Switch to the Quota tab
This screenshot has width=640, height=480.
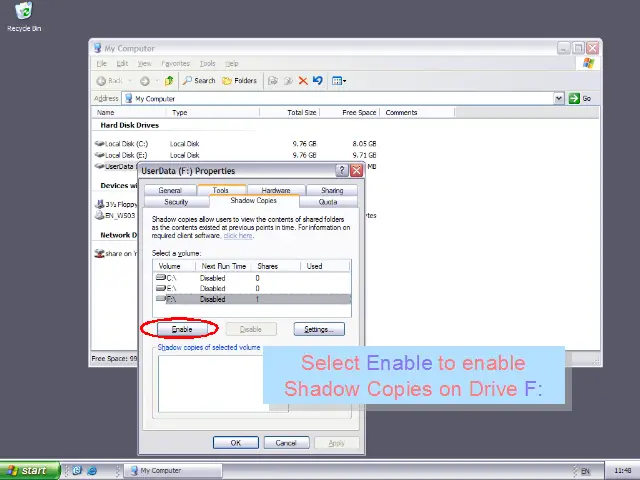pyautogui.click(x=328, y=202)
